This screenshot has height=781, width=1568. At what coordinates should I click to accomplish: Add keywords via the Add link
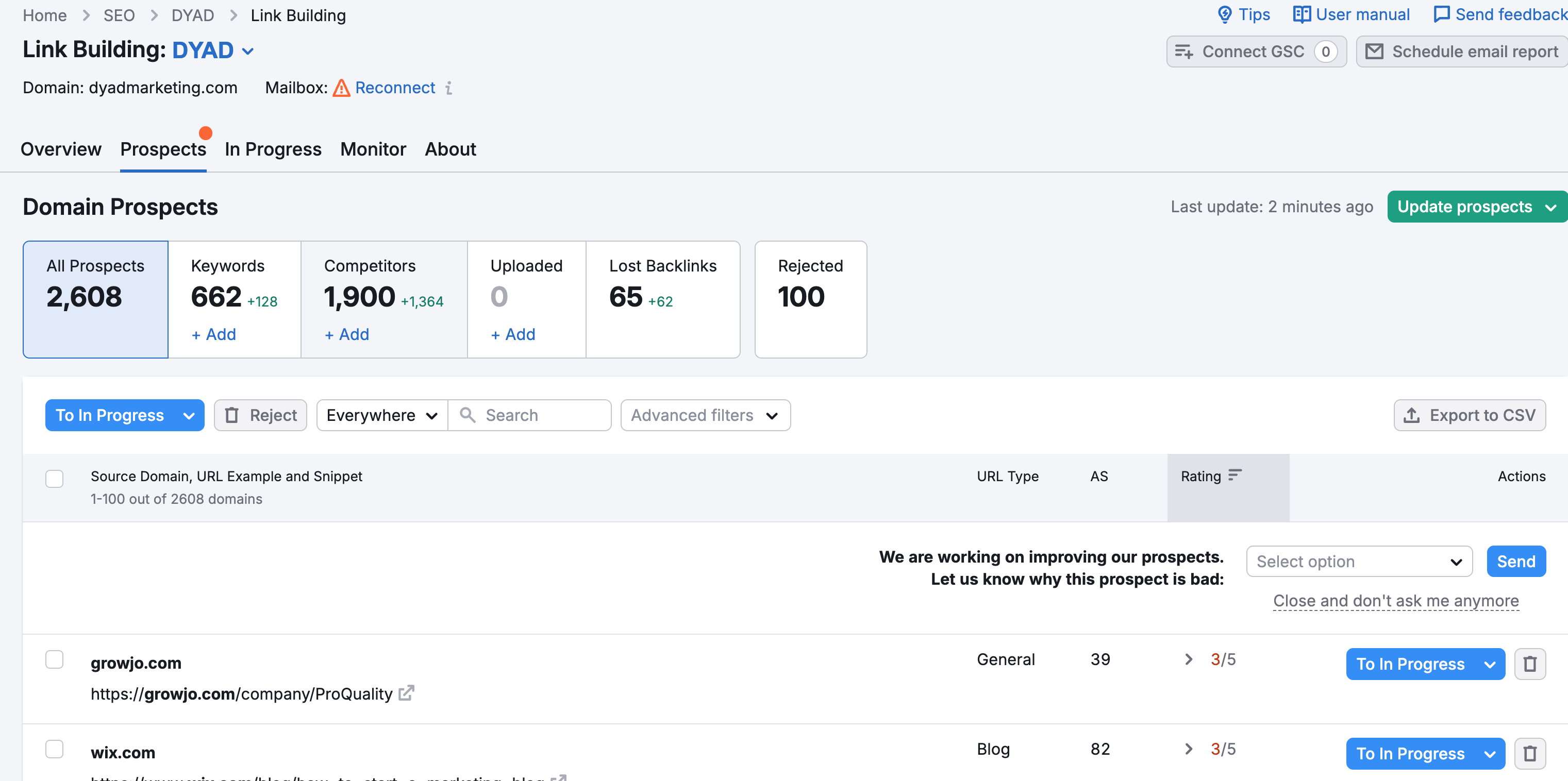coord(212,334)
